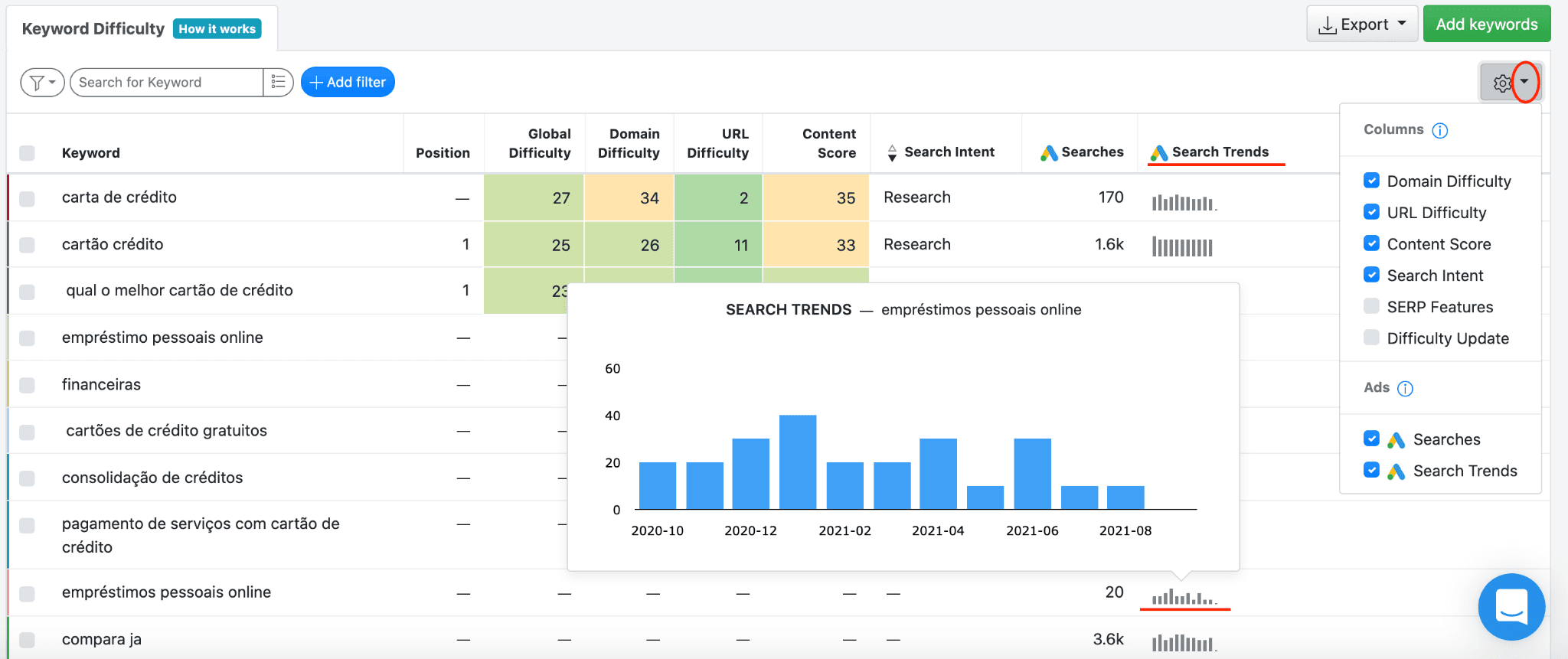Click the Add filter button
Image resolution: width=1568 pixels, height=659 pixels.
348,82
